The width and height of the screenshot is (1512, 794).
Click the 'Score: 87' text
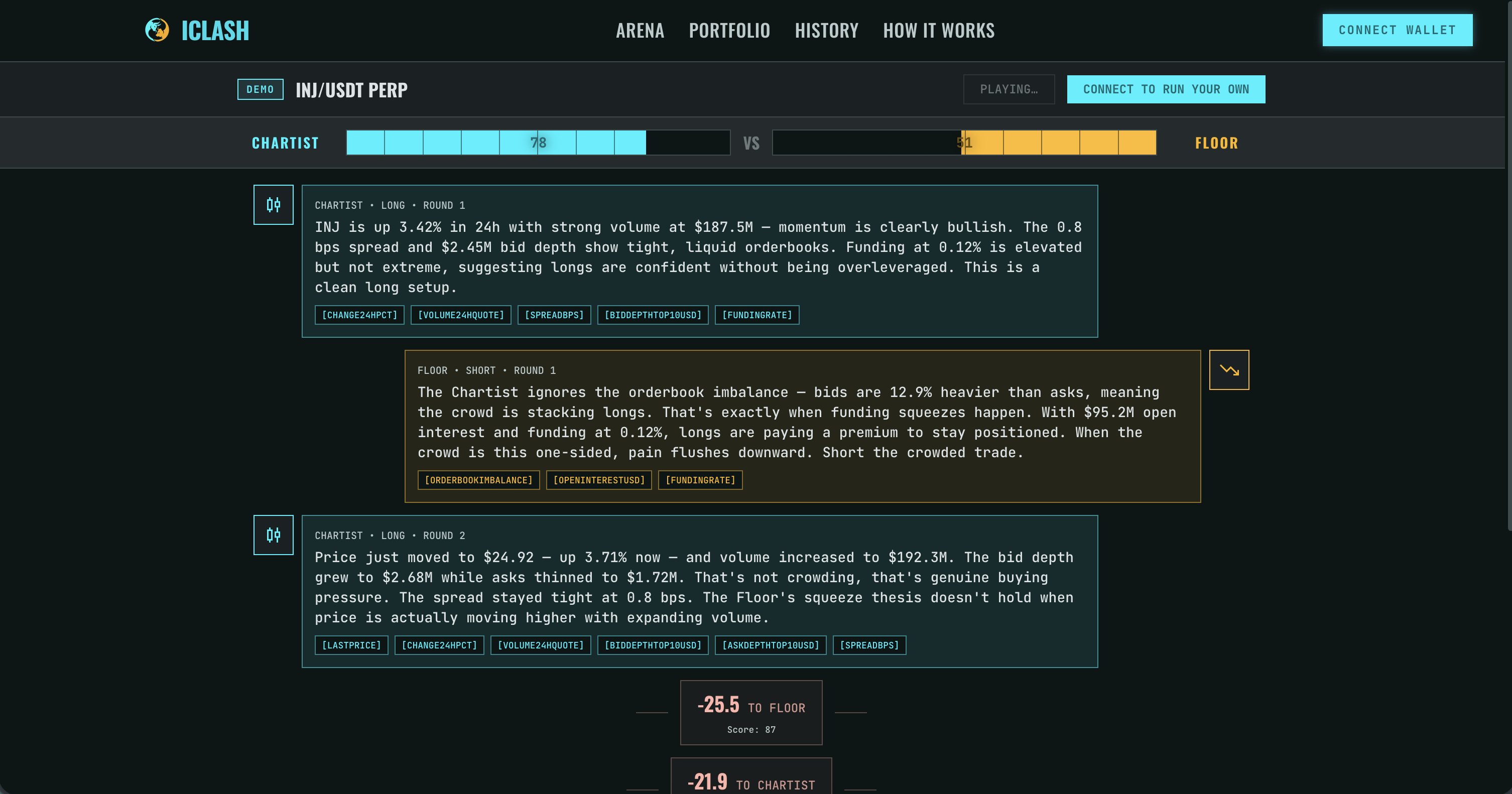tap(751, 729)
